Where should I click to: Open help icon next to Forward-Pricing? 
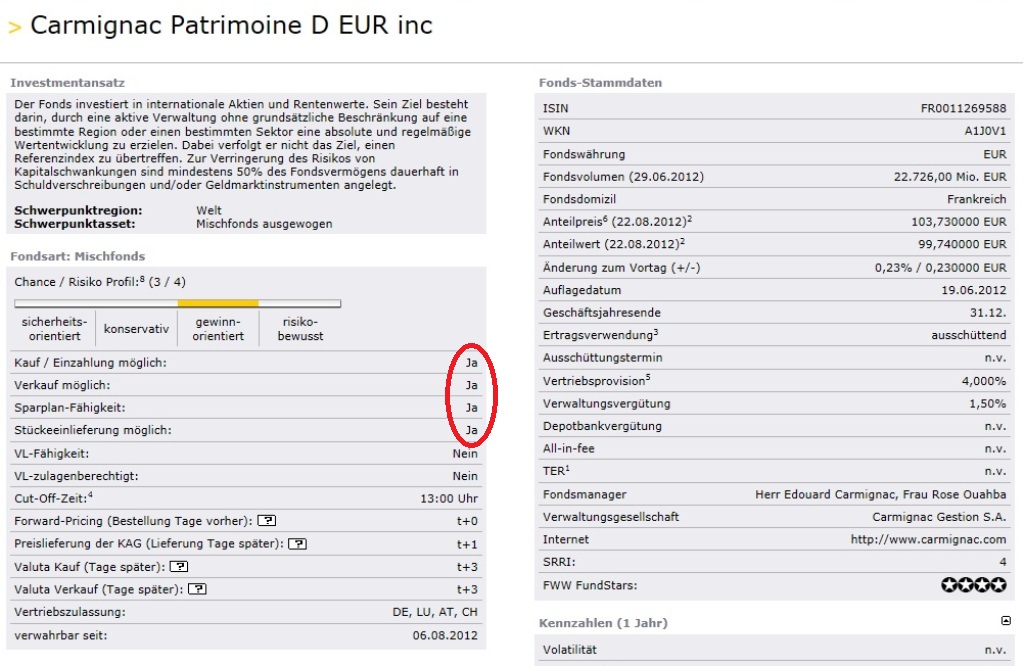click(x=267, y=521)
